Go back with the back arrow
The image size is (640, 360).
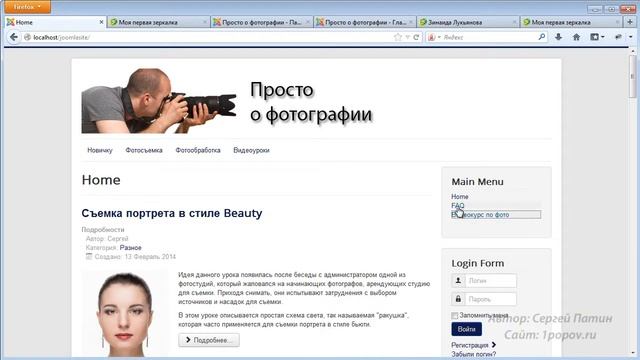pos(13,37)
